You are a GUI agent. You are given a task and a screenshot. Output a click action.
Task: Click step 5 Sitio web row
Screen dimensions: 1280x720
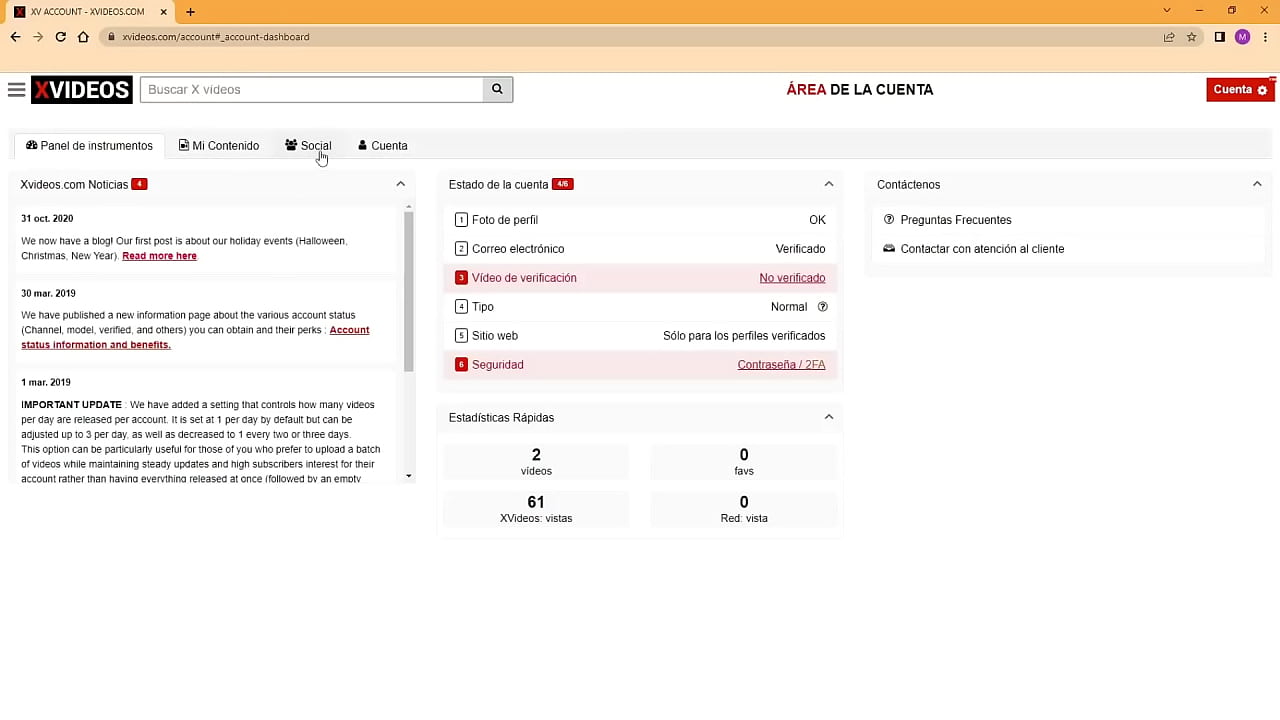coord(640,336)
